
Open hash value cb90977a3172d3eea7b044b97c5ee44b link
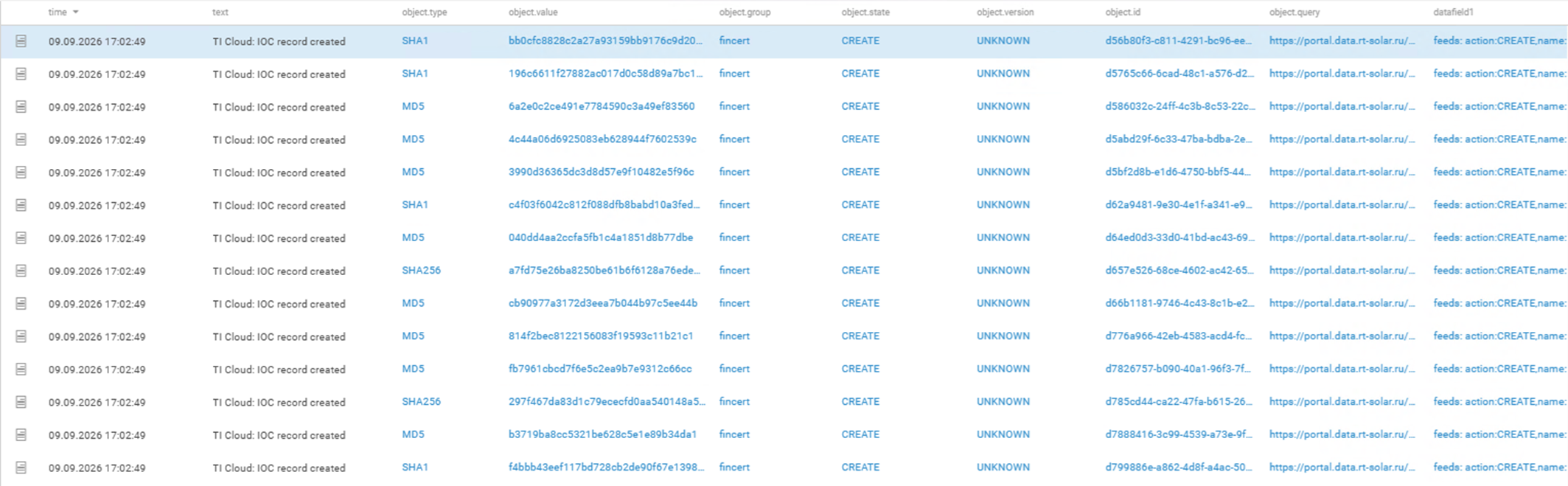603,304
